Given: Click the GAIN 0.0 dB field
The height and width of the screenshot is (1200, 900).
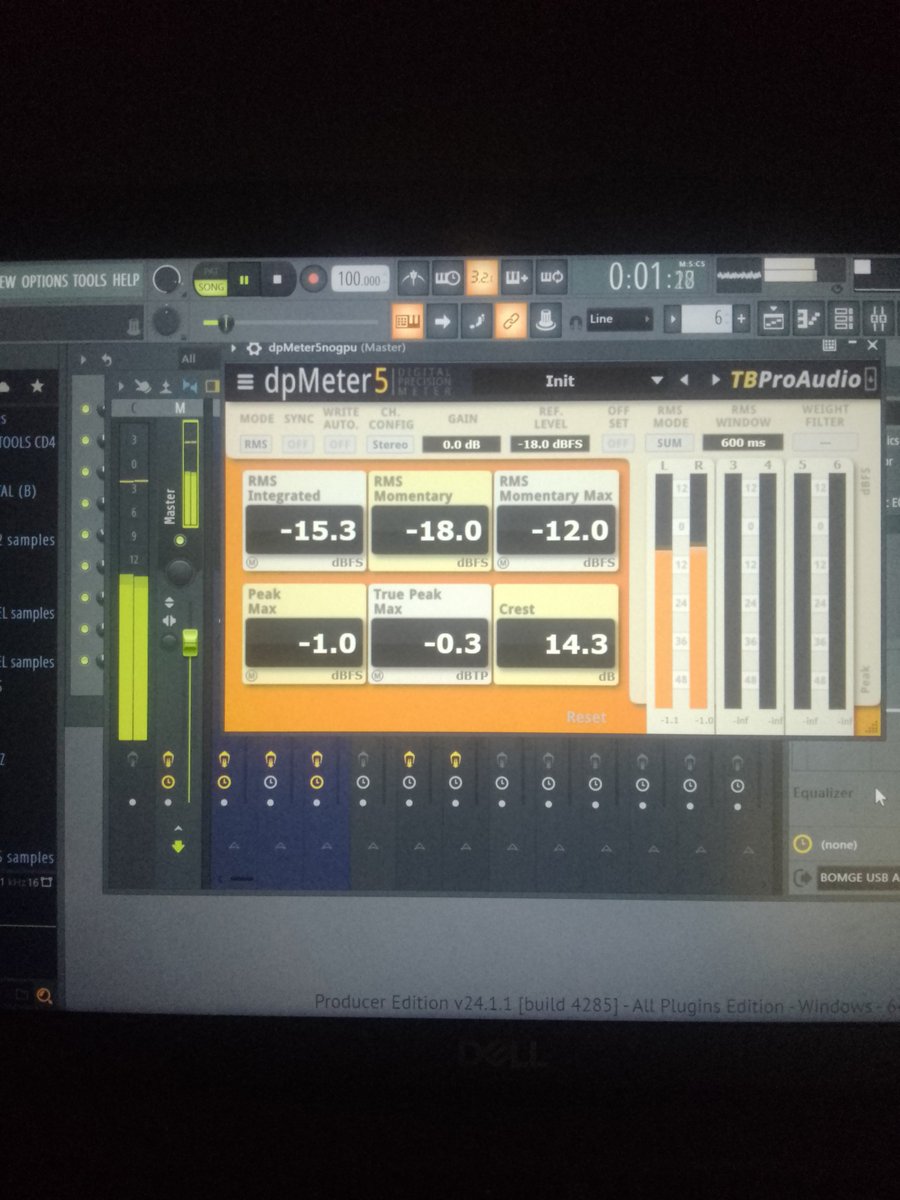Looking at the screenshot, I should [x=461, y=444].
